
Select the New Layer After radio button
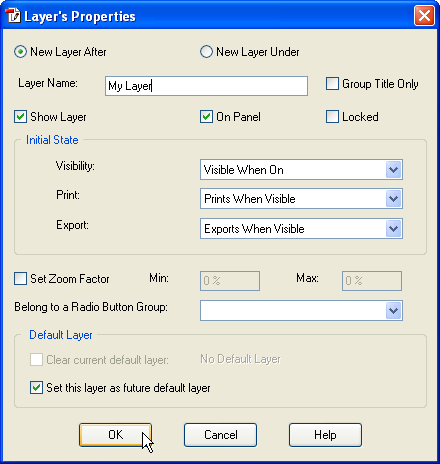pos(20,52)
